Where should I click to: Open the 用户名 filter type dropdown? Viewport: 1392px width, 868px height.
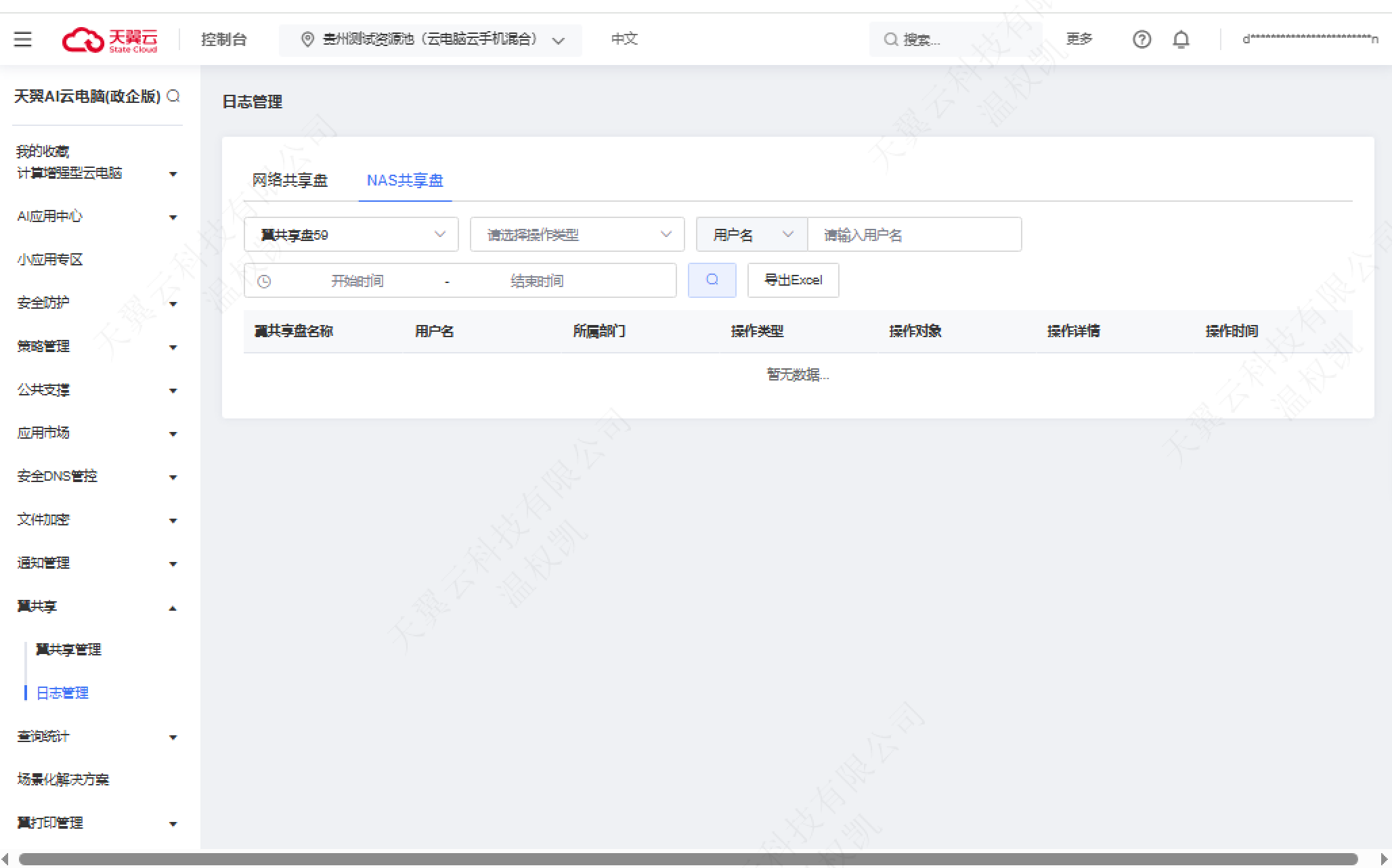tap(752, 234)
